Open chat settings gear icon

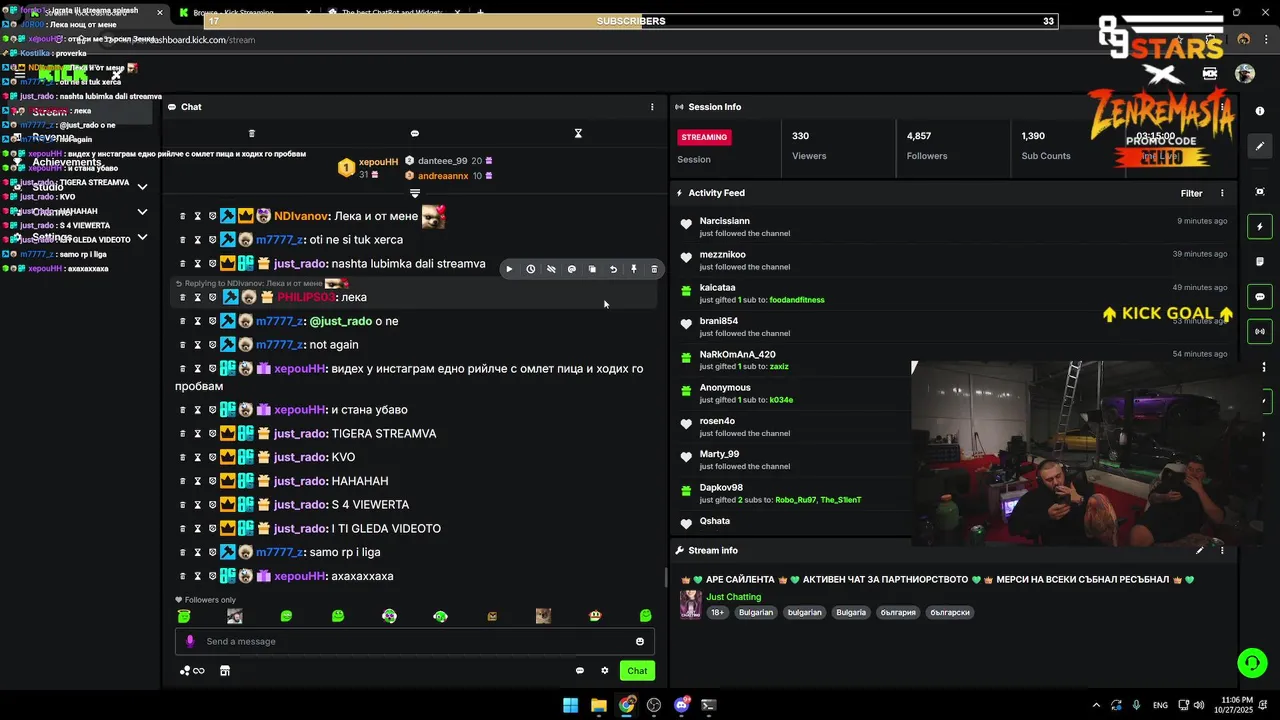[x=604, y=671]
